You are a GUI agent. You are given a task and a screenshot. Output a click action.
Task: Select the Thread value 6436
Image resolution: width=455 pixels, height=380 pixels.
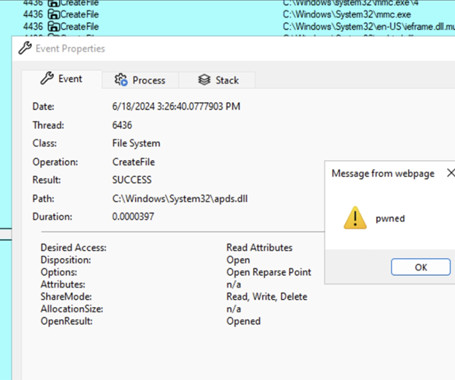pyautogui.click(x=122, y=125)
